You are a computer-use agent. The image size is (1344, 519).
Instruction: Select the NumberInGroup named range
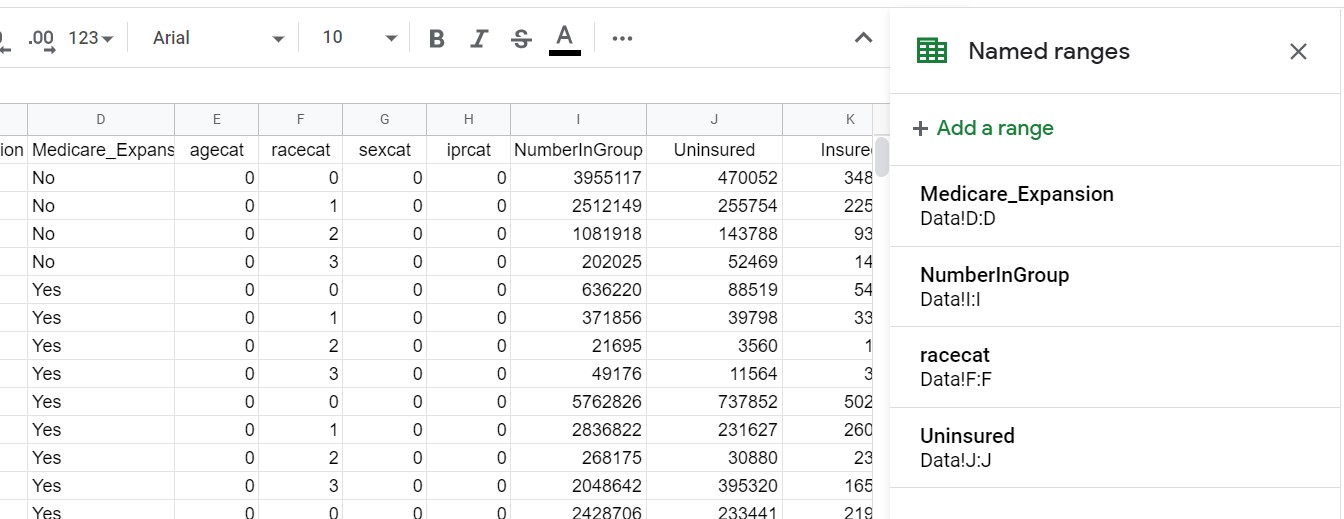1115,287
